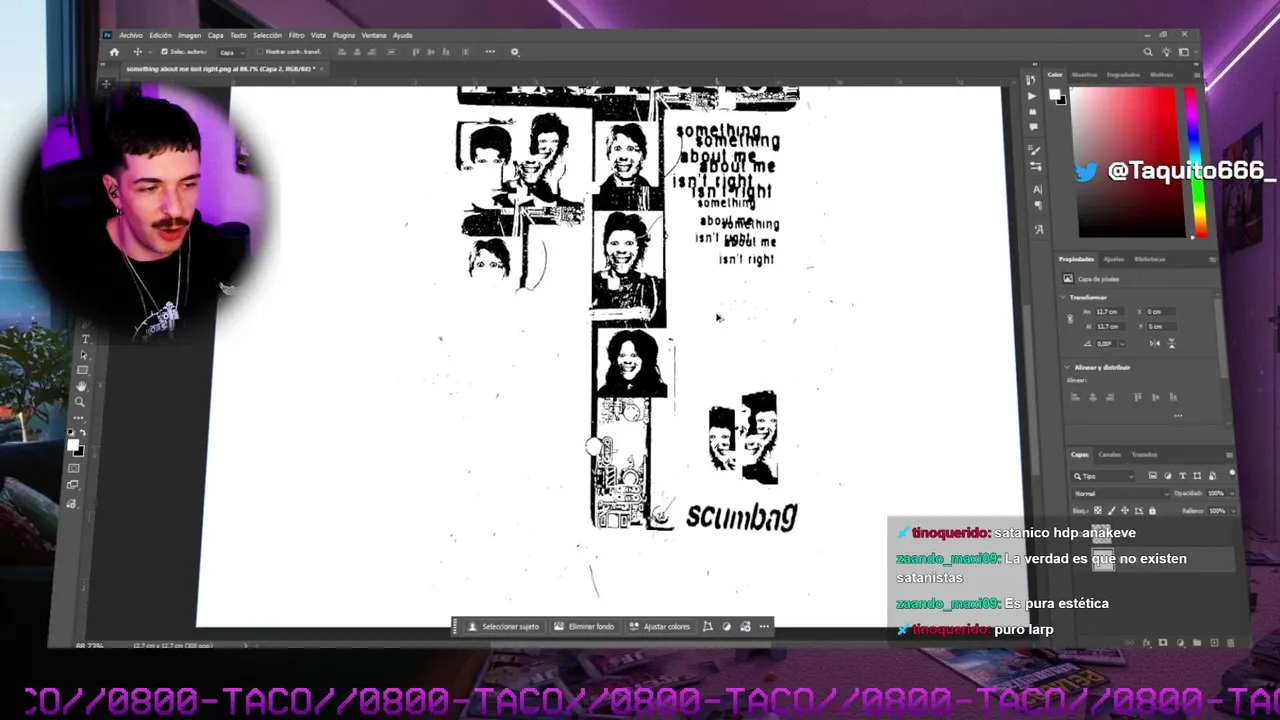Open the Ventana menu
1280x720 pixels.
point(373,35)
